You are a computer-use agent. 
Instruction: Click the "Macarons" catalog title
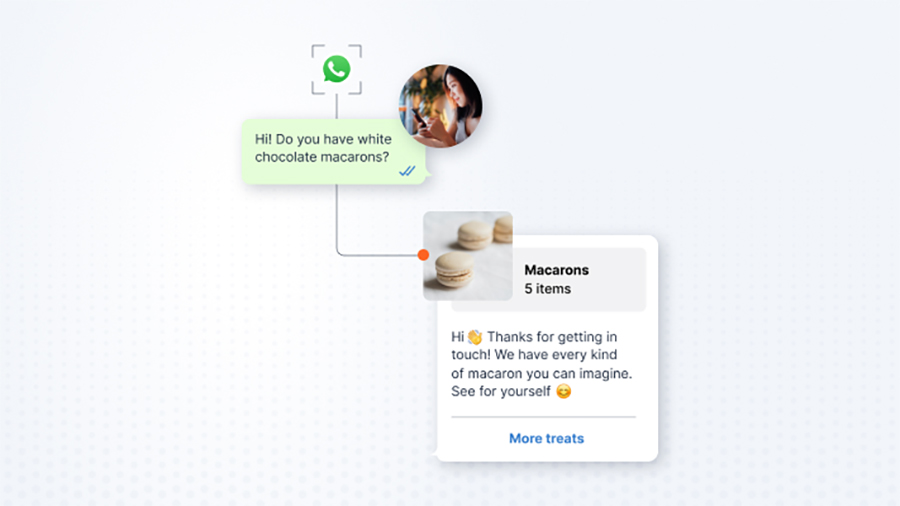click(x=556, y=270)
